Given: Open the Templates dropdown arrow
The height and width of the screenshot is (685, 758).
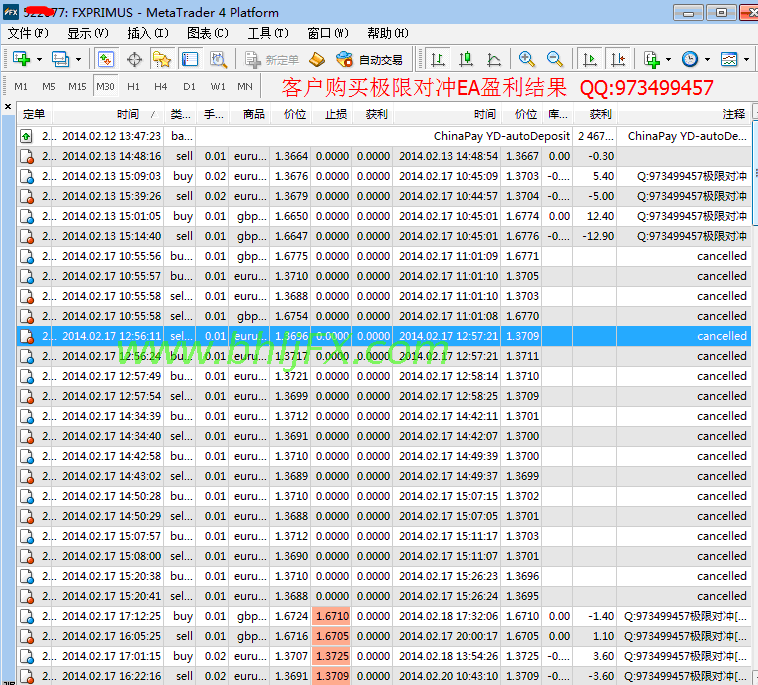Looking at the screenshot, I should tap(746, 59).
